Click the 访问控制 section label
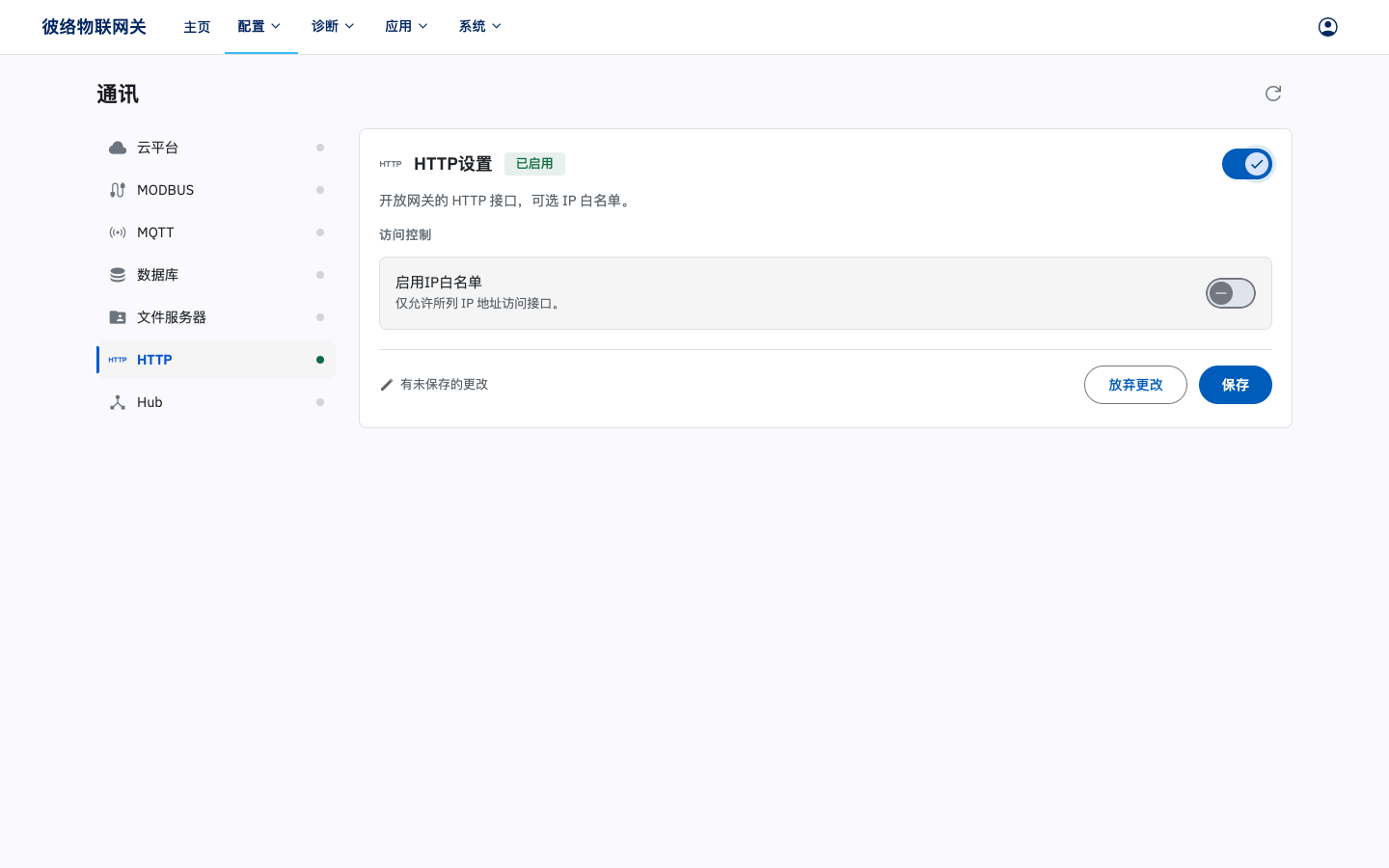This screenshot has height=868, width=1389. point(405,234)
